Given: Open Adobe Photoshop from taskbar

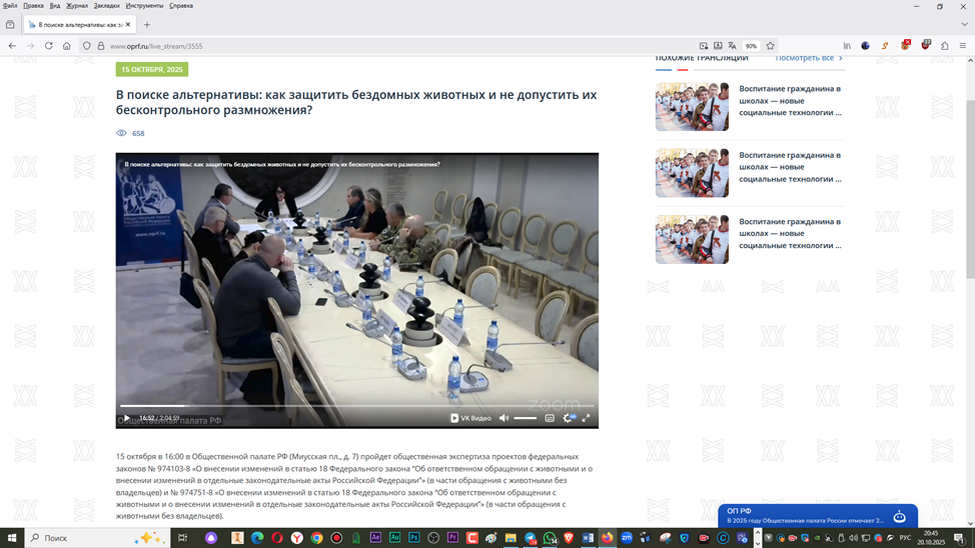Looking at the screenshot, I should pos(414,537).
